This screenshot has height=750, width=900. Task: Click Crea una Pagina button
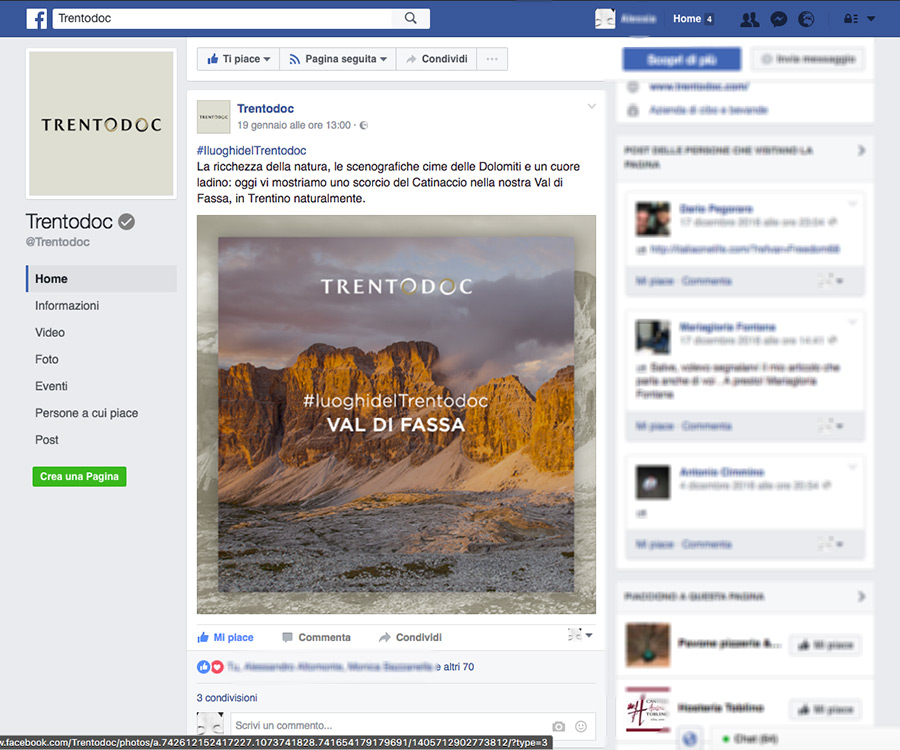79,476
